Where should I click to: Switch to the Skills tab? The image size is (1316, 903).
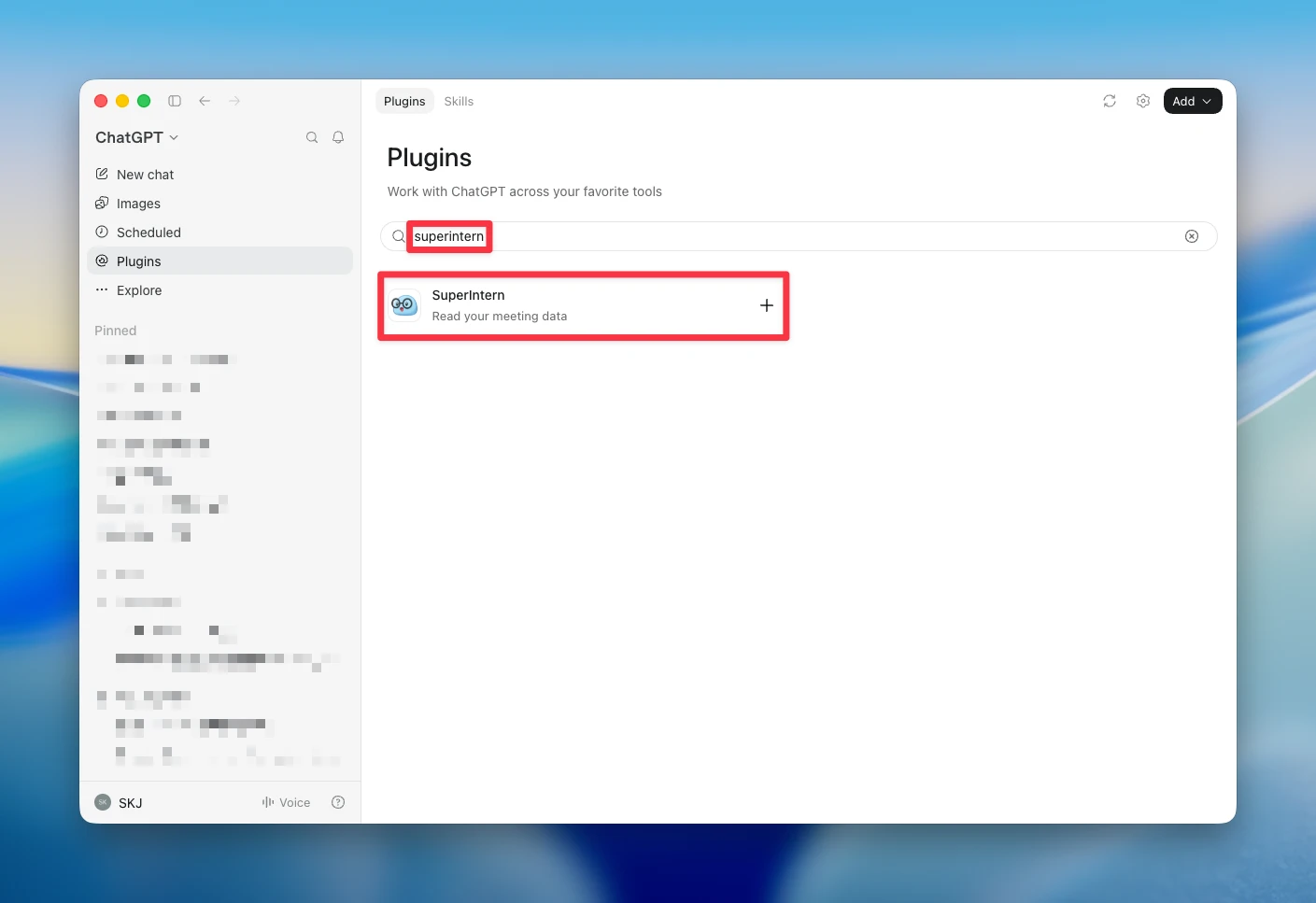[x=459, y=101]
